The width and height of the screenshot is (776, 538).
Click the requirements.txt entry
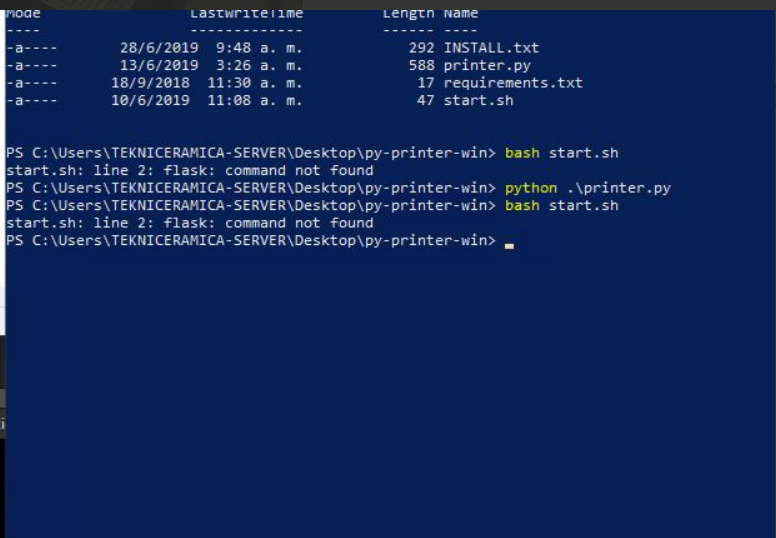pos(513,83)
